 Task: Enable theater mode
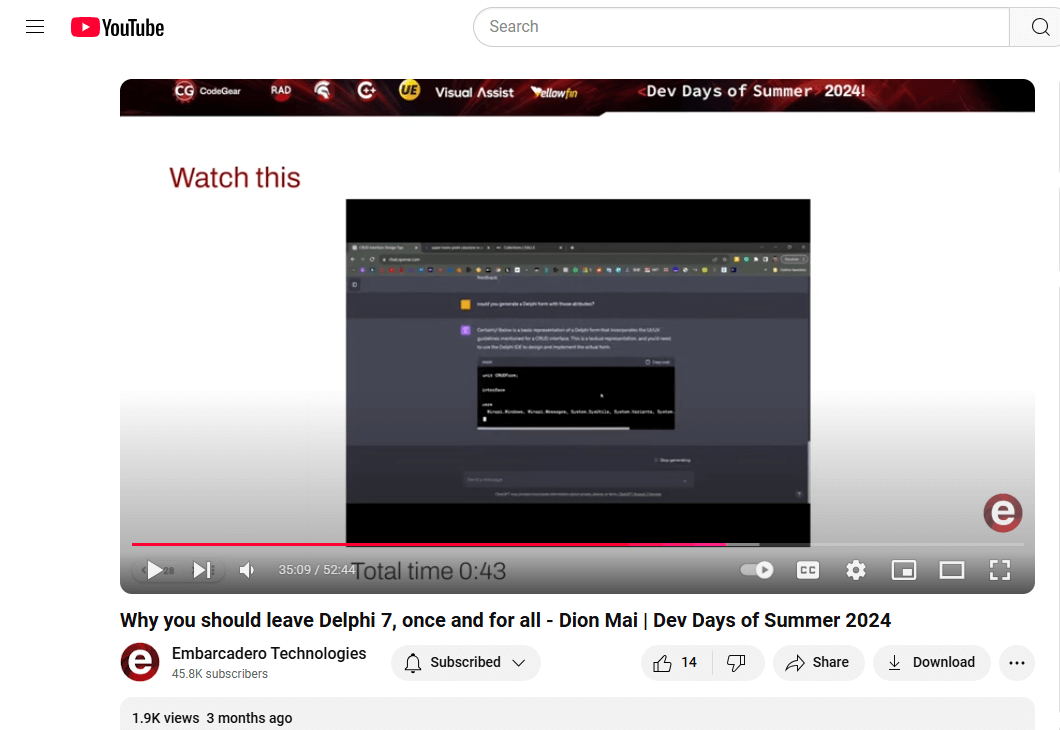[x=952, y=570]
